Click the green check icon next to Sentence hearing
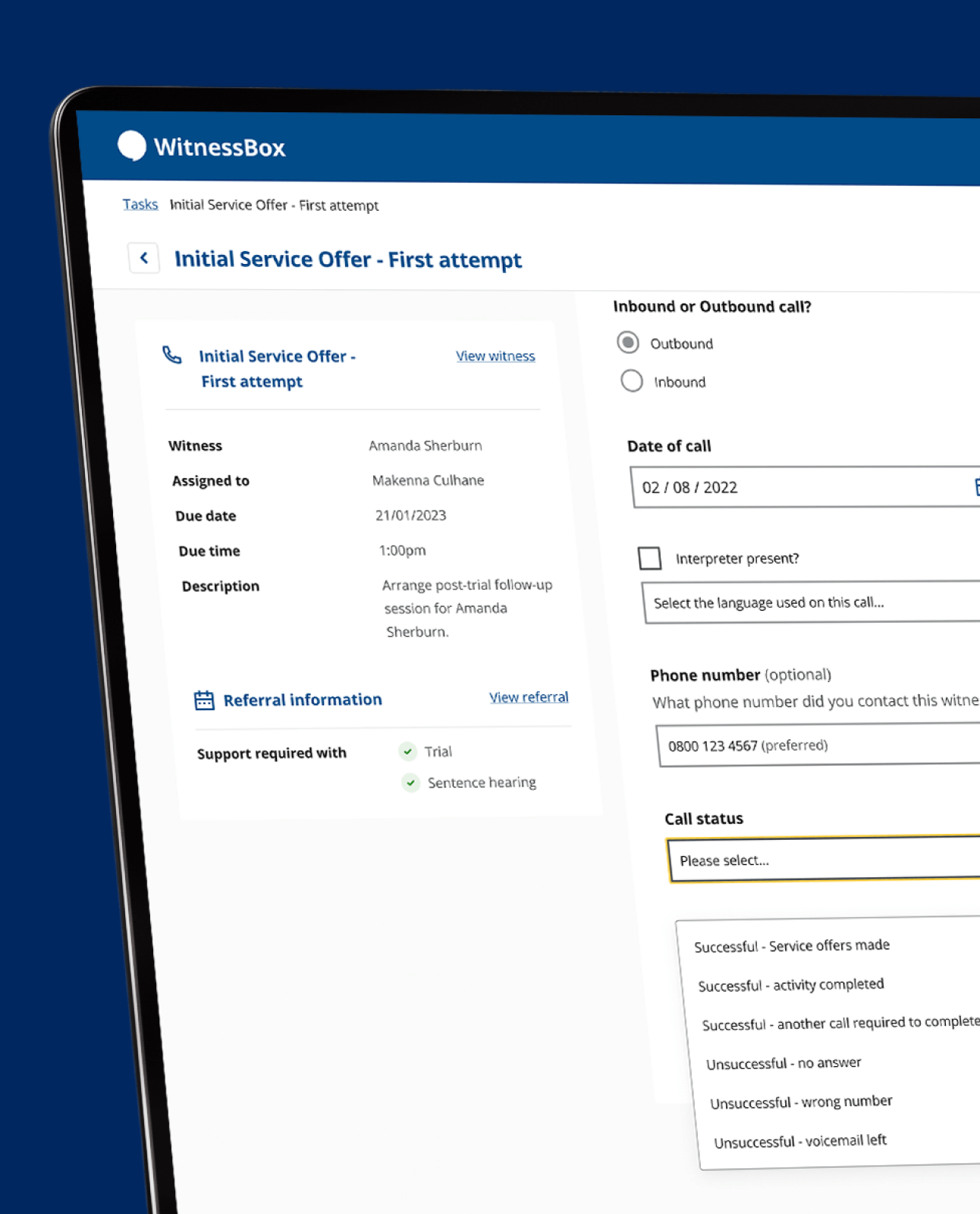This screenshot has height=1214, width=980. pos(410,782)
